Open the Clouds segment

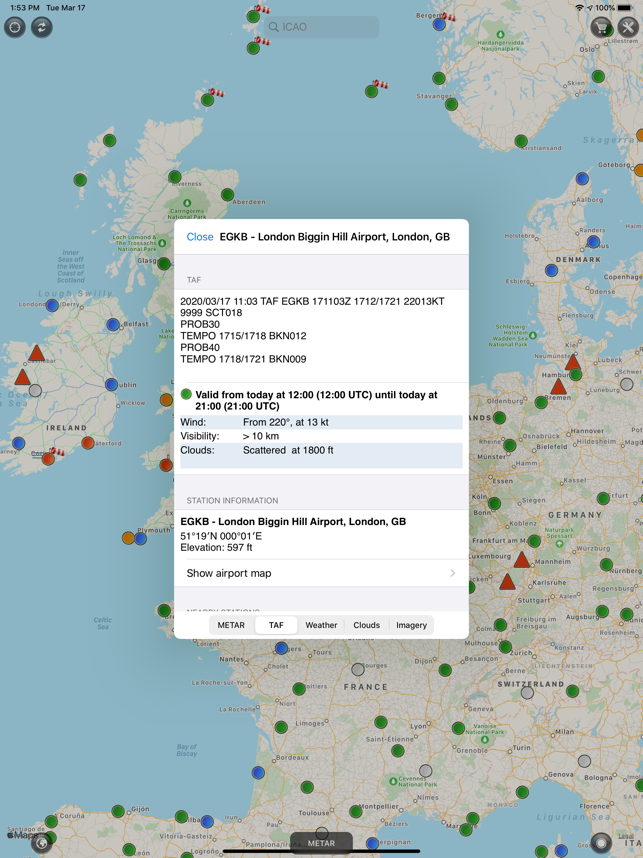(367, 625)
